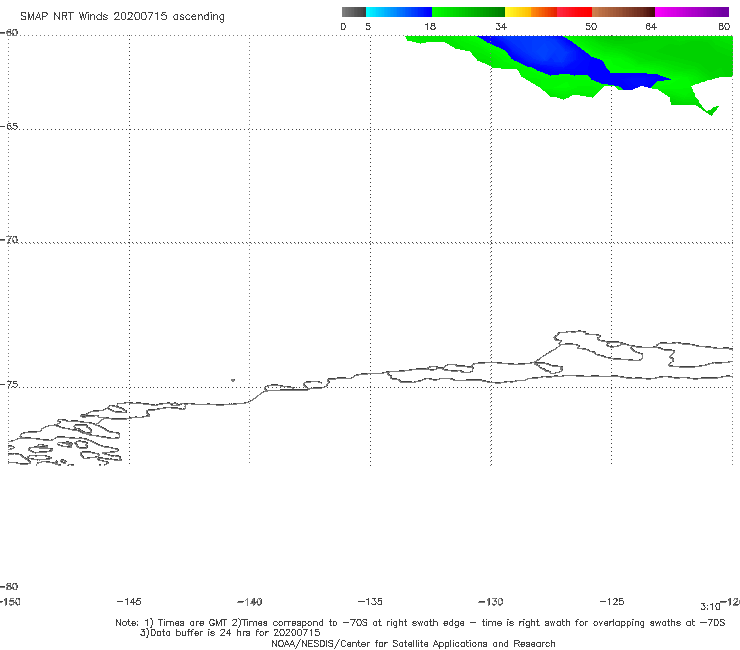Click the colorbar end label "80"

tap(724, 26)
